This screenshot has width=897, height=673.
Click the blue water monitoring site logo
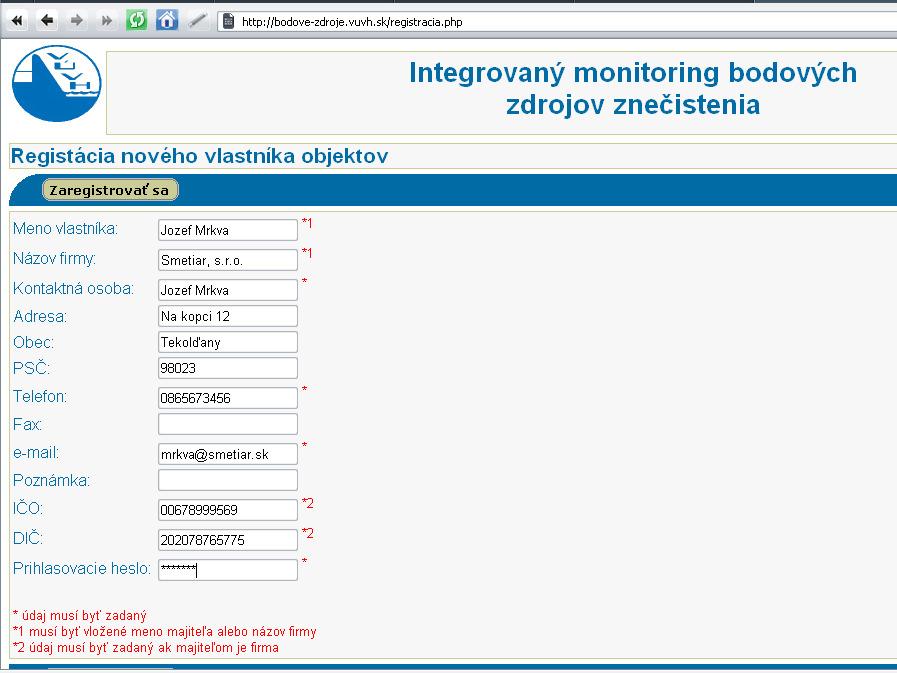[57, 84]
